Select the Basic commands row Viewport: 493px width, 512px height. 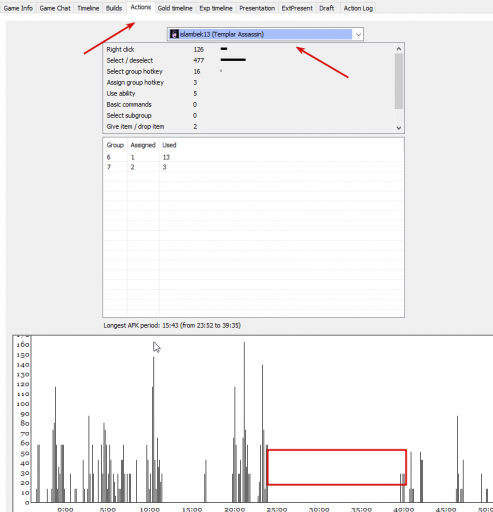point(248,104)
